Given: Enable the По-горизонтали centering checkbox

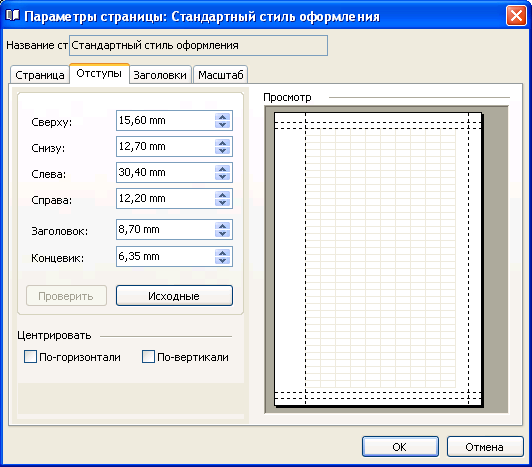Looking at the screenshot, I should pyautogui.click(x=30, y=357).
